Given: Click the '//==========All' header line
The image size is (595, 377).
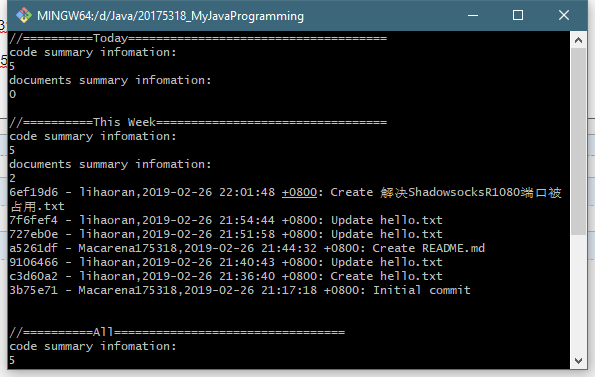Looking at the screenshot, I should (x=177, y=332).
